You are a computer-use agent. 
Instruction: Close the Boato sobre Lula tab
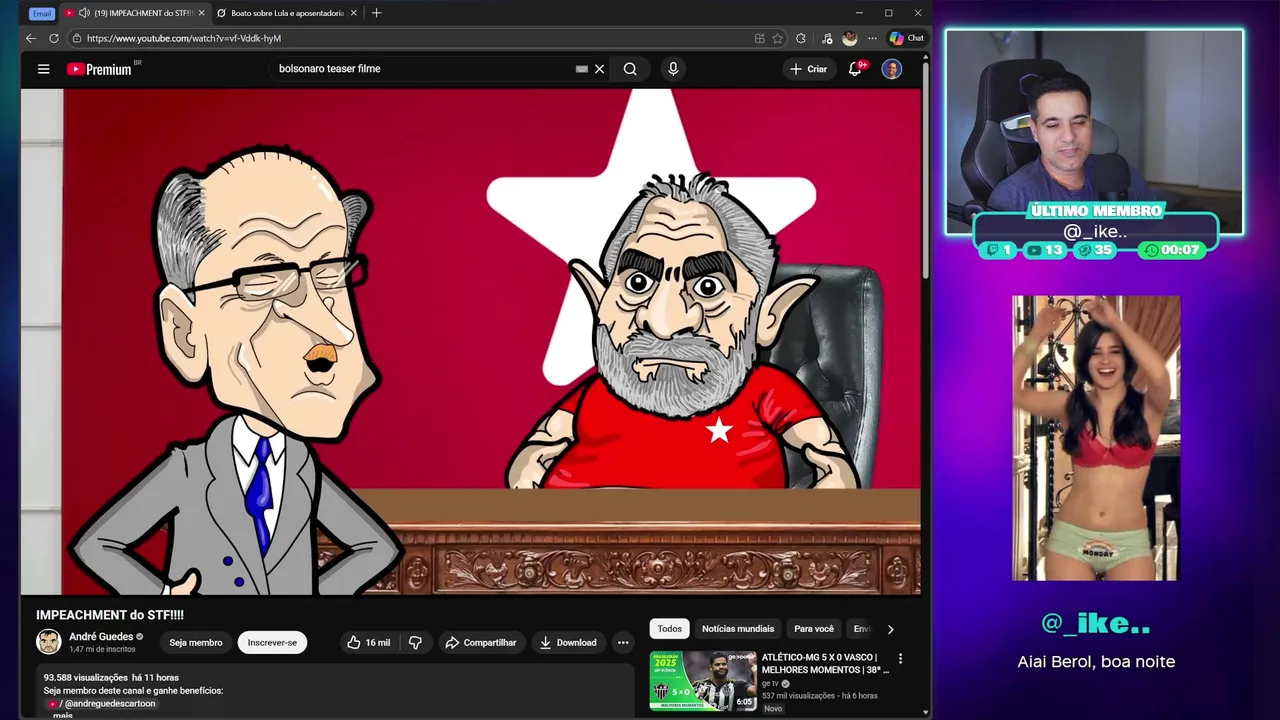(353, 13)
